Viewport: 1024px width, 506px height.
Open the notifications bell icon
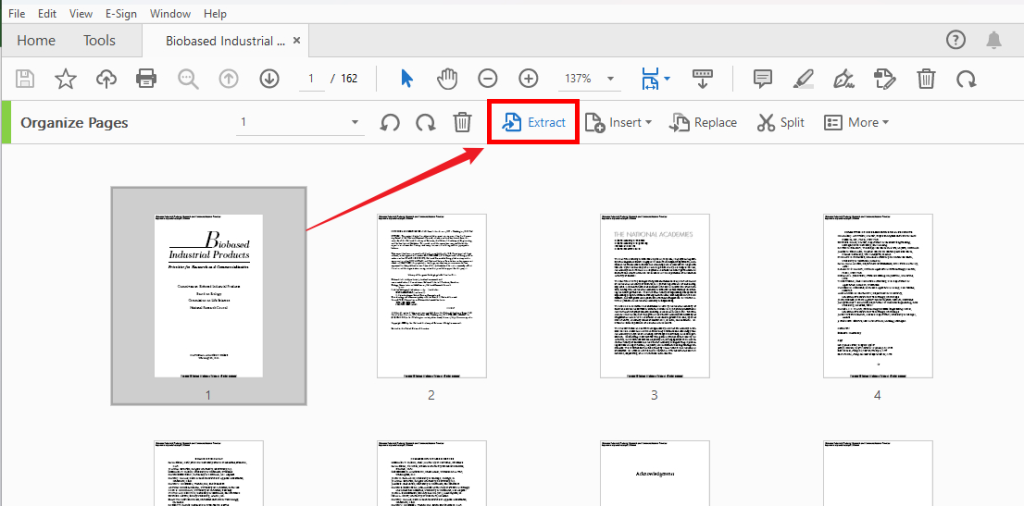(993, 40)
